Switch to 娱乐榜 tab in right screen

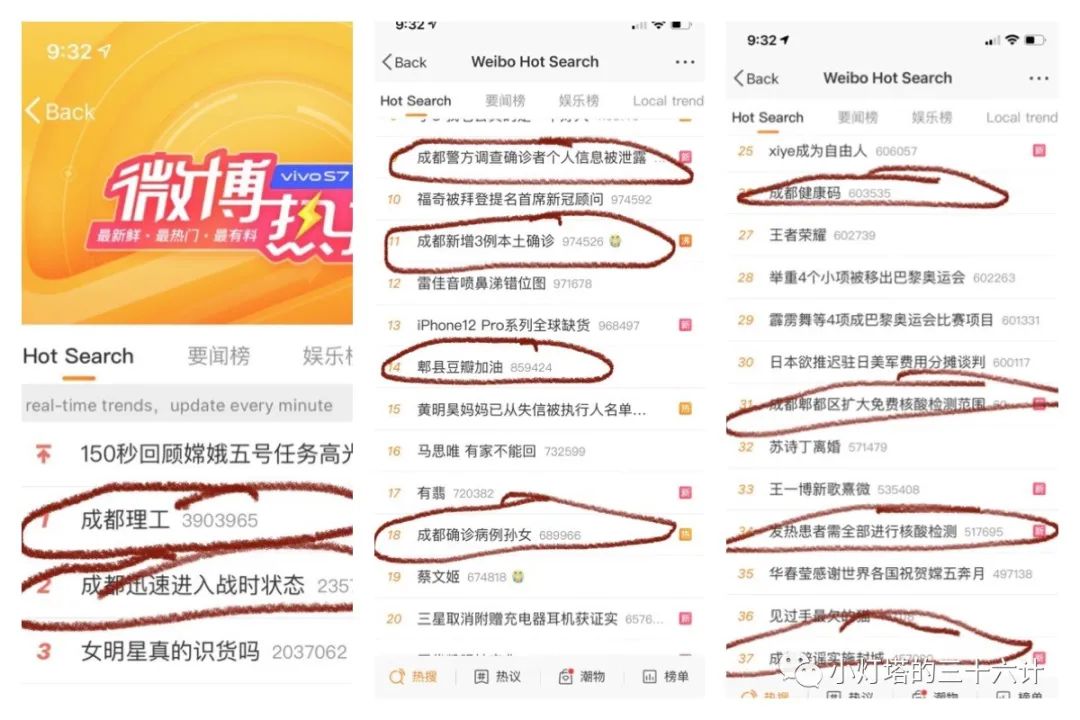(931, 118)
